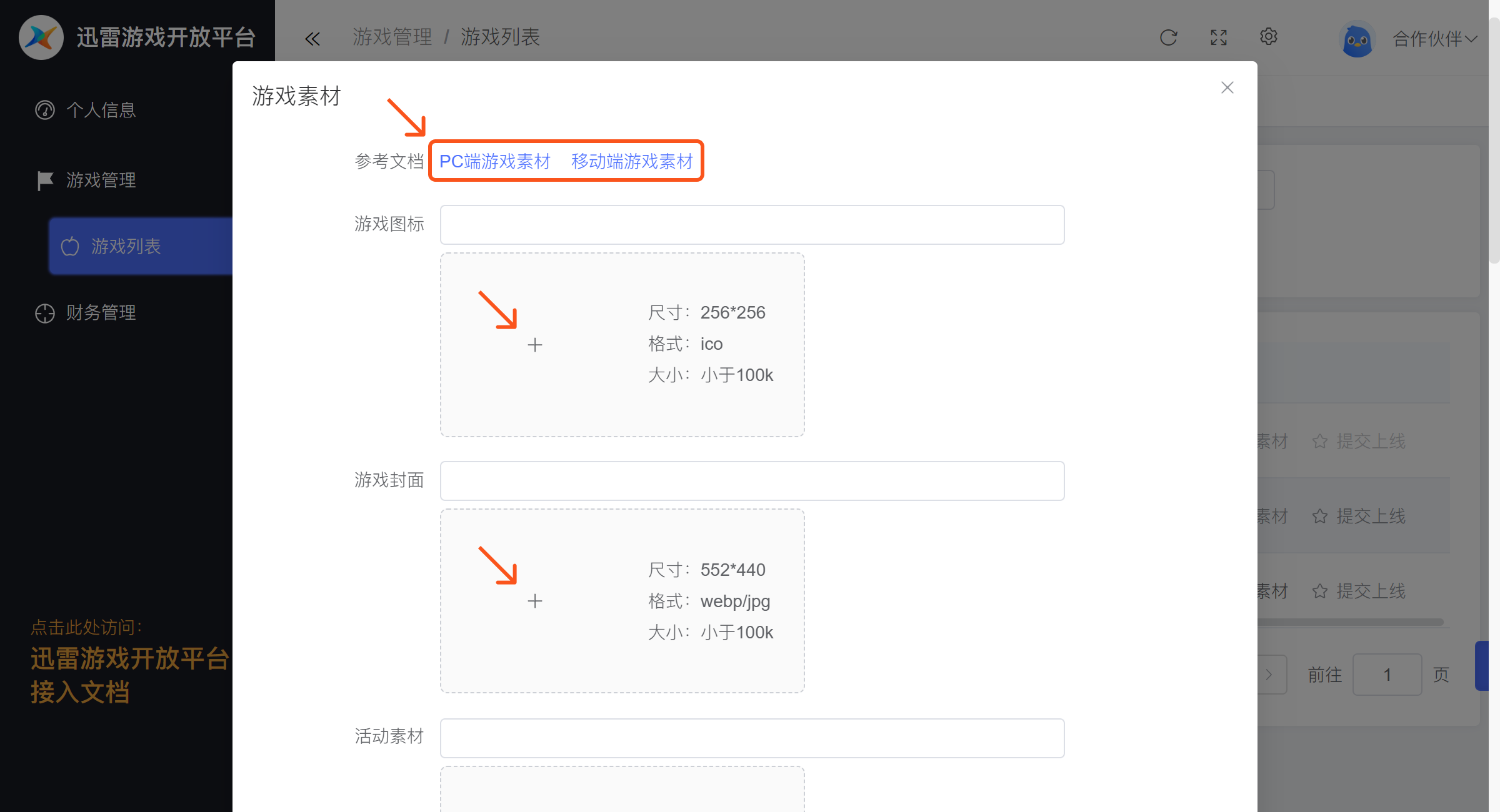Image resolution: width=1500 pixels, height=812 pixels.
Task: Click the 尺寸: 256*256 requirement text
Action: coord(707,312)
